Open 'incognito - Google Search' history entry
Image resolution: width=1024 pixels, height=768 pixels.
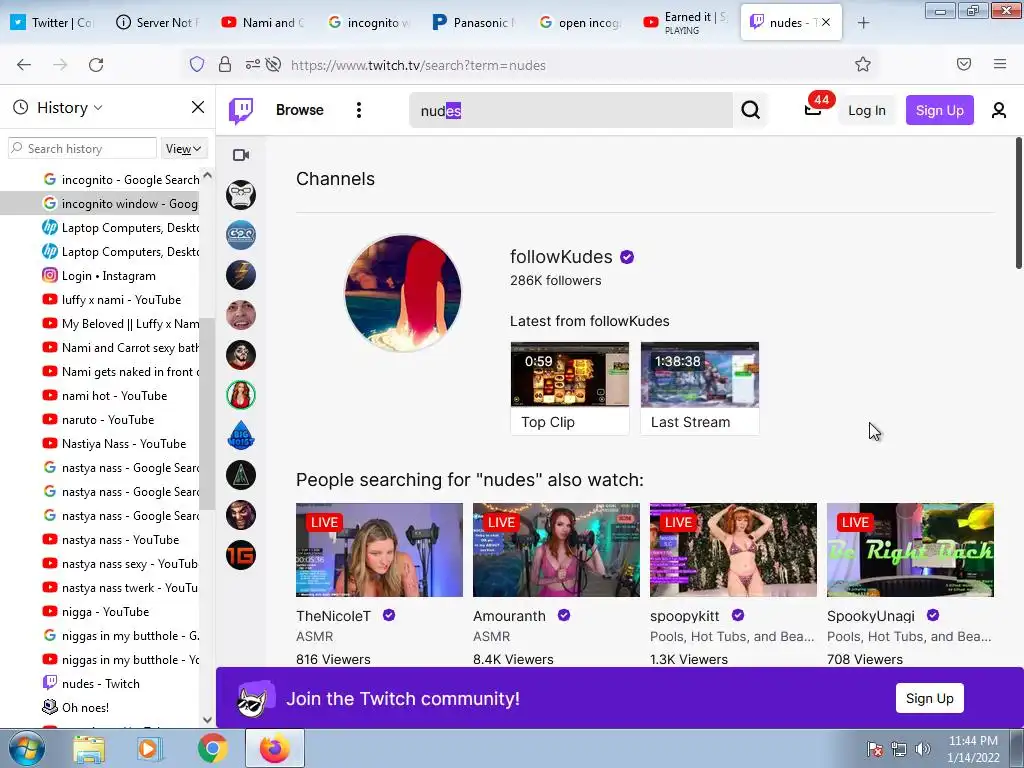coord(130,180)
